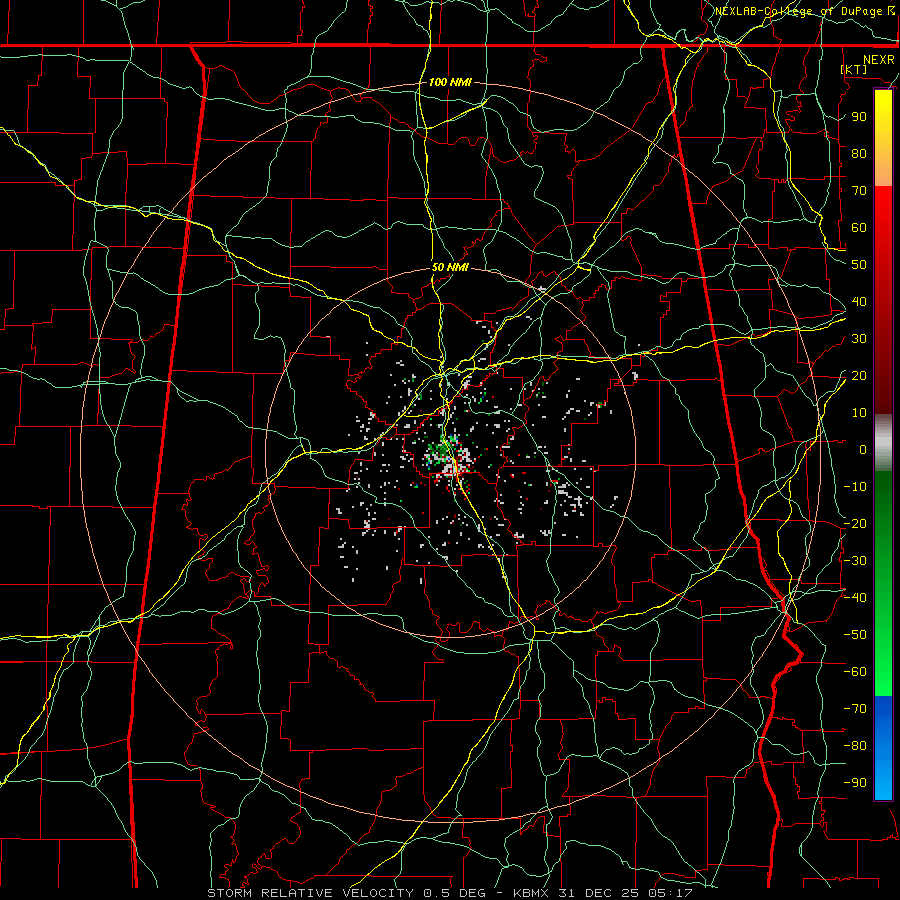
Task: Click the "-50" scale value
Action: pyautogui.click(x=855, y=635)
